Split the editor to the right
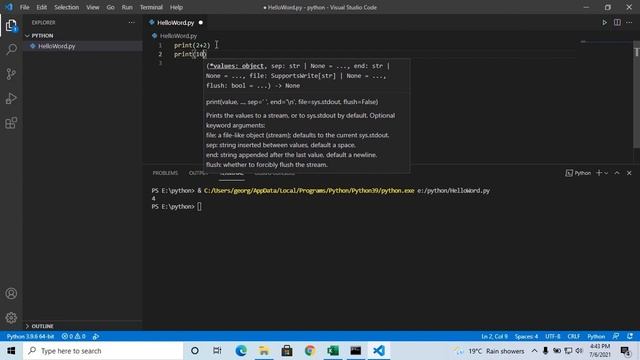 [x=617, y=22]
